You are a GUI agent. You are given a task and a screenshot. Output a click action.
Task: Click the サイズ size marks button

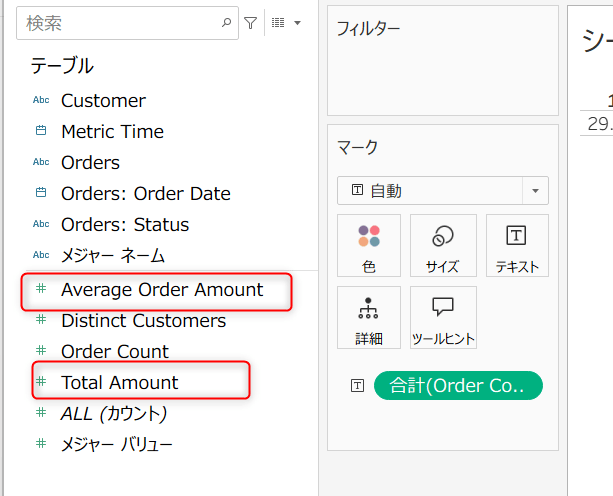(443, 245)
